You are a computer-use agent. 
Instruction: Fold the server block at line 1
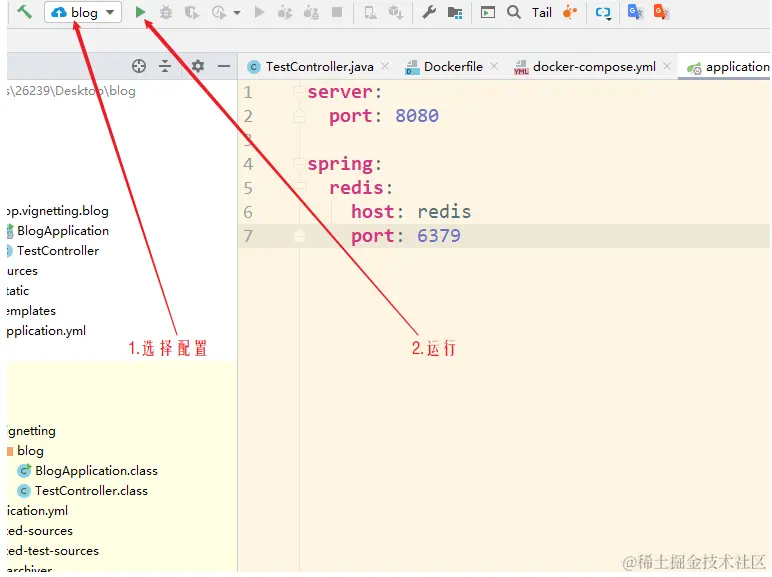(x=298, y=92)
